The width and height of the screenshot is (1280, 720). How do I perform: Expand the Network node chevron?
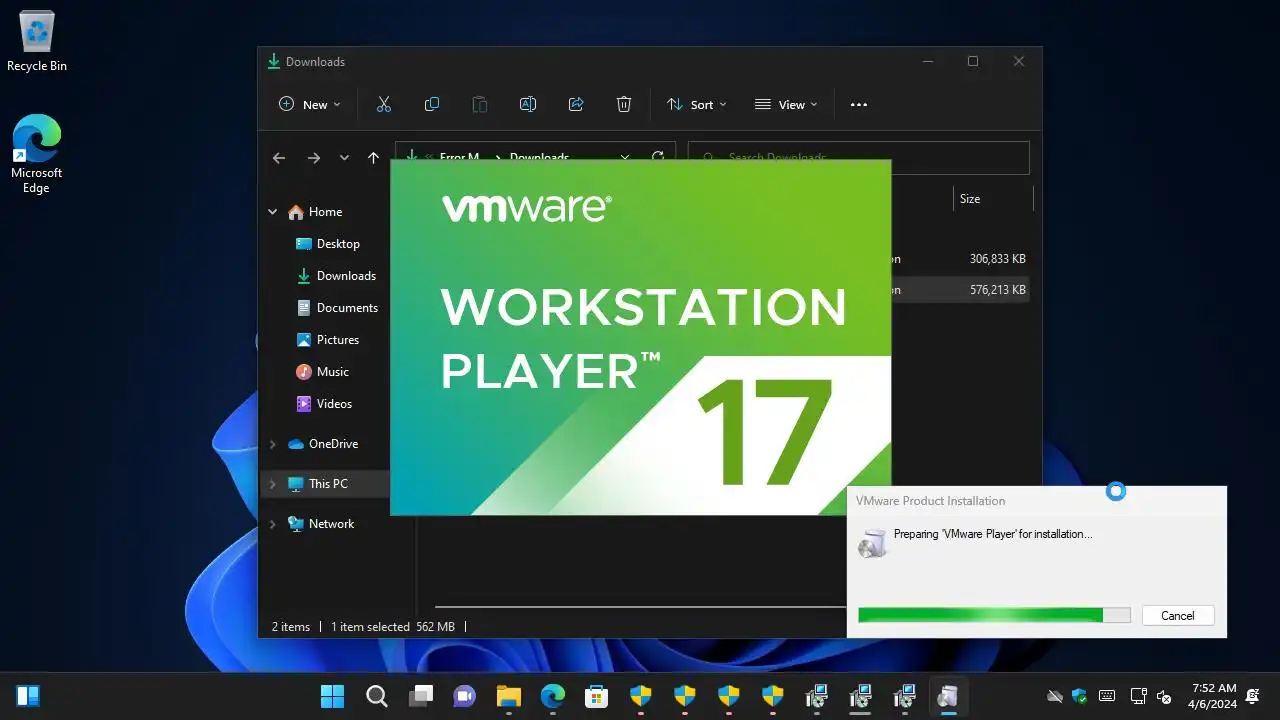273,524
